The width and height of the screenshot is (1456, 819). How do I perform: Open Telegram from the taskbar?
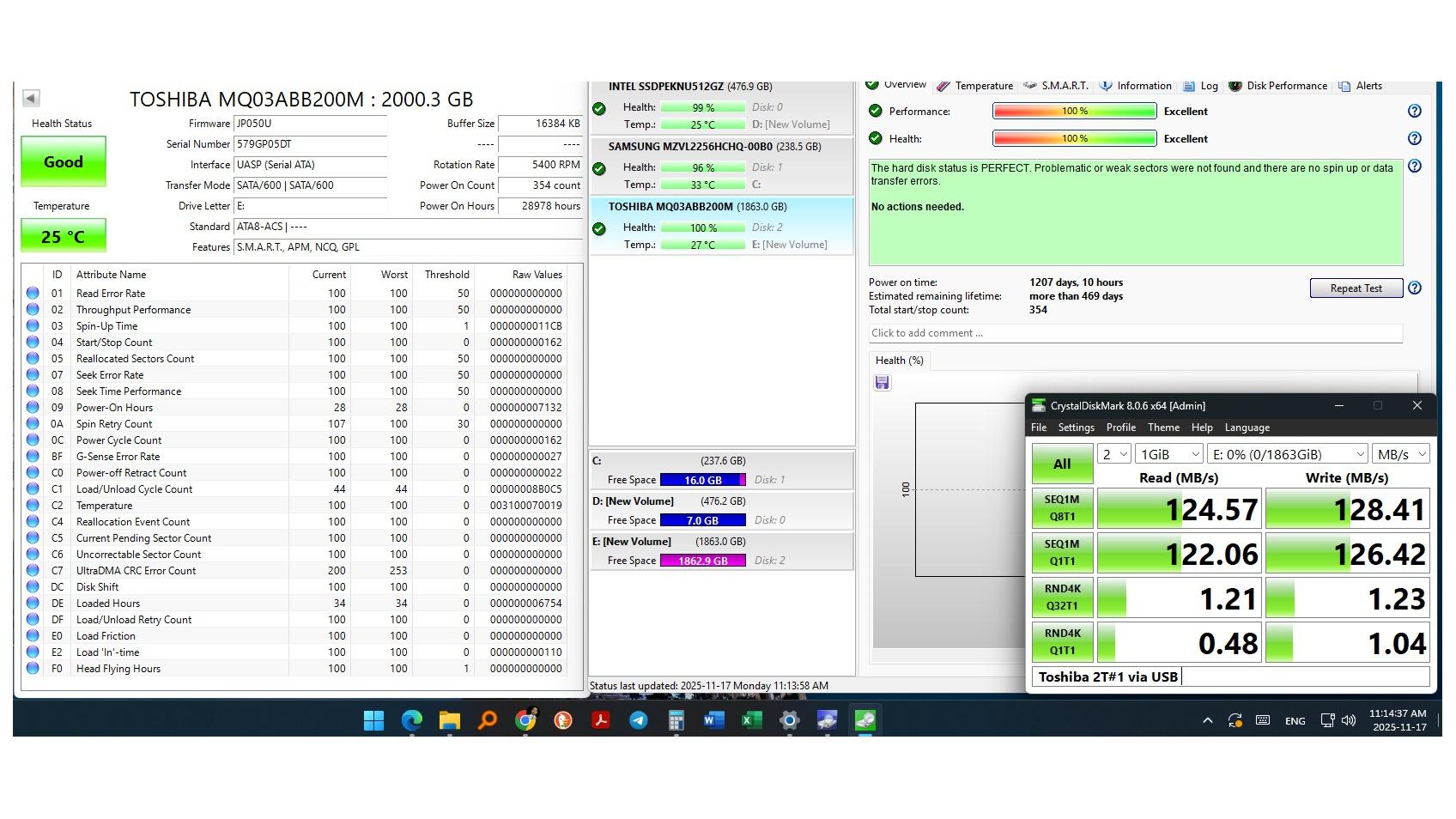(638, 720)
